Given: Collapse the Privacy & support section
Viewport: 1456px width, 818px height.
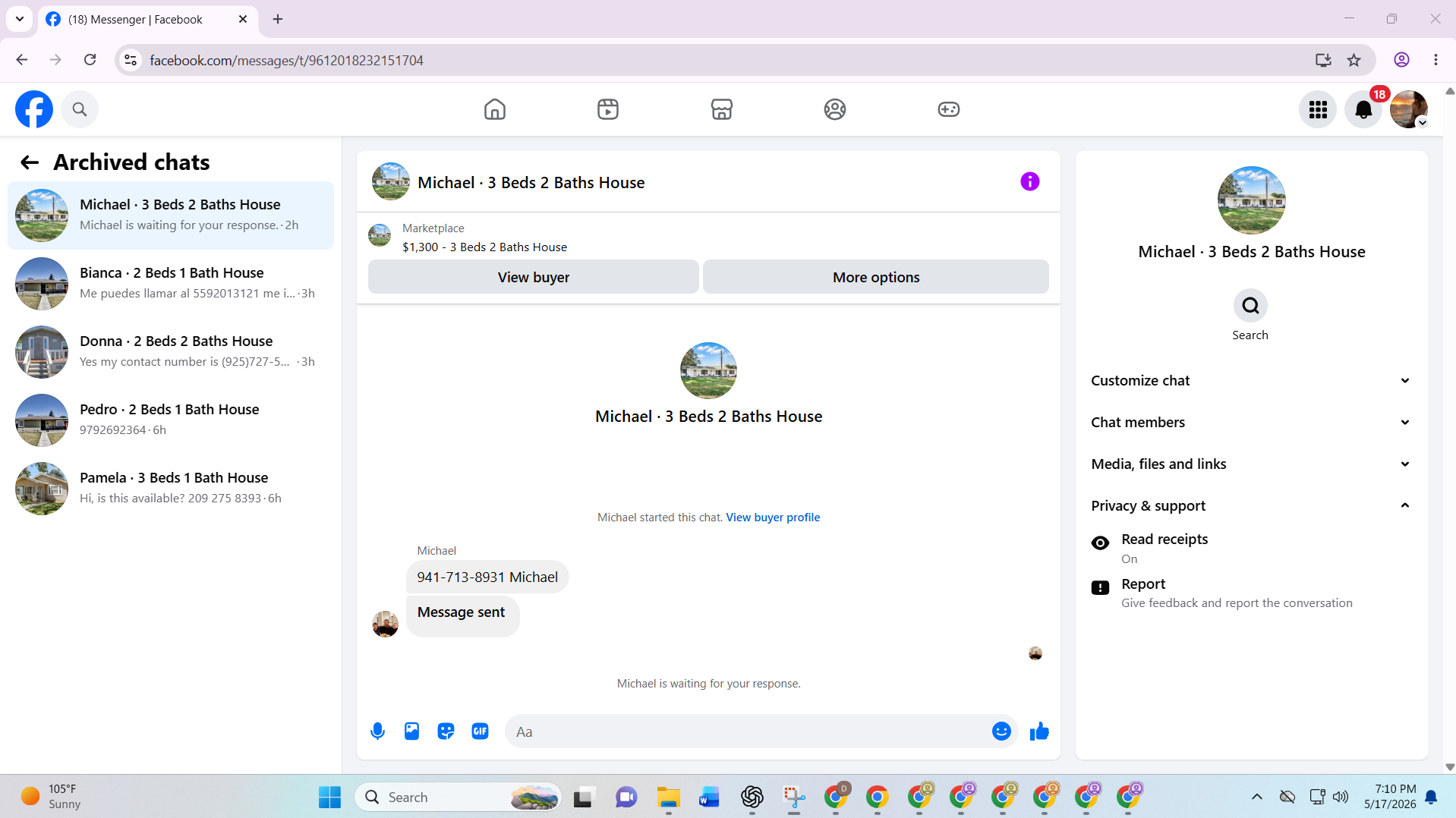Looking at the screenshot, I should click(1252, 506).
